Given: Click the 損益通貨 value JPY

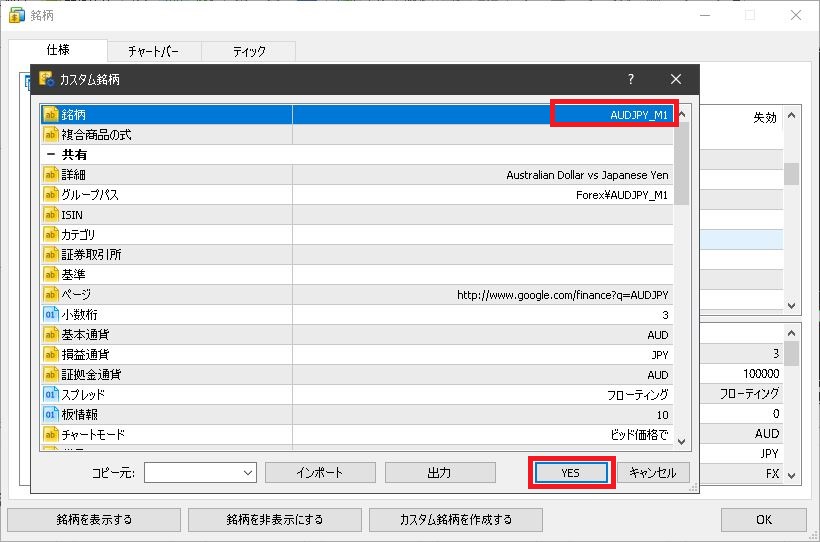Looking at the screenshot, I should coord(659,355).
